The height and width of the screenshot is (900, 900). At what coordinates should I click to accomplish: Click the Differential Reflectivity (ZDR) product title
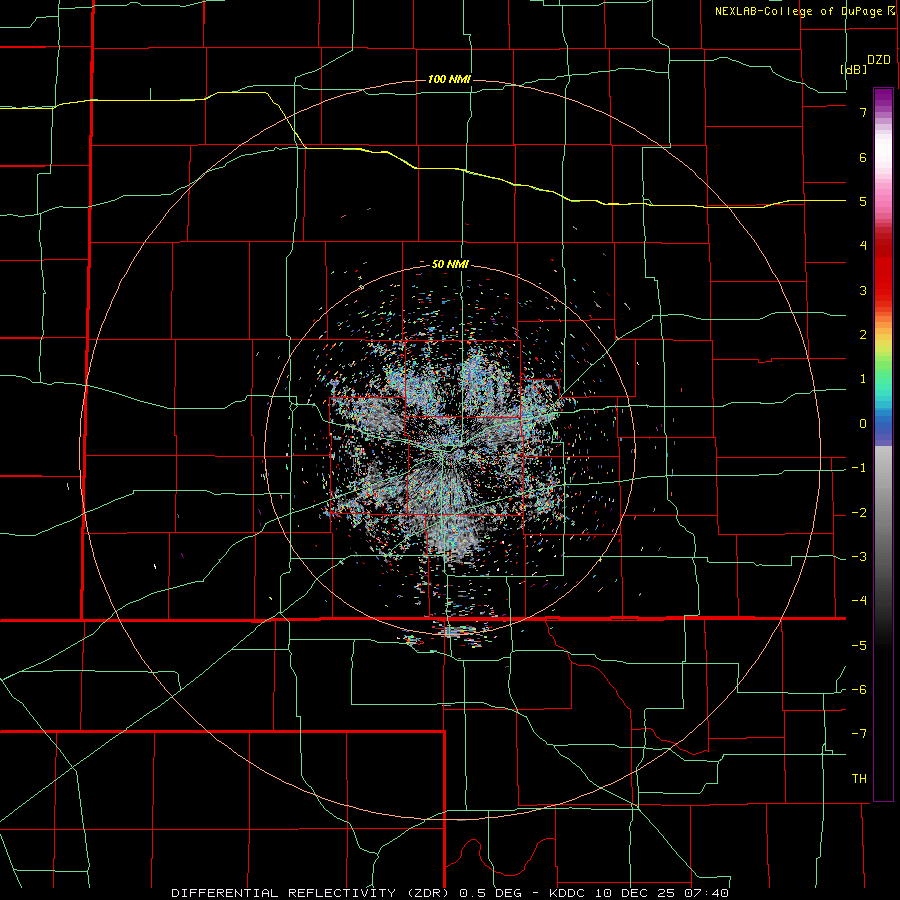pos(313,893)
